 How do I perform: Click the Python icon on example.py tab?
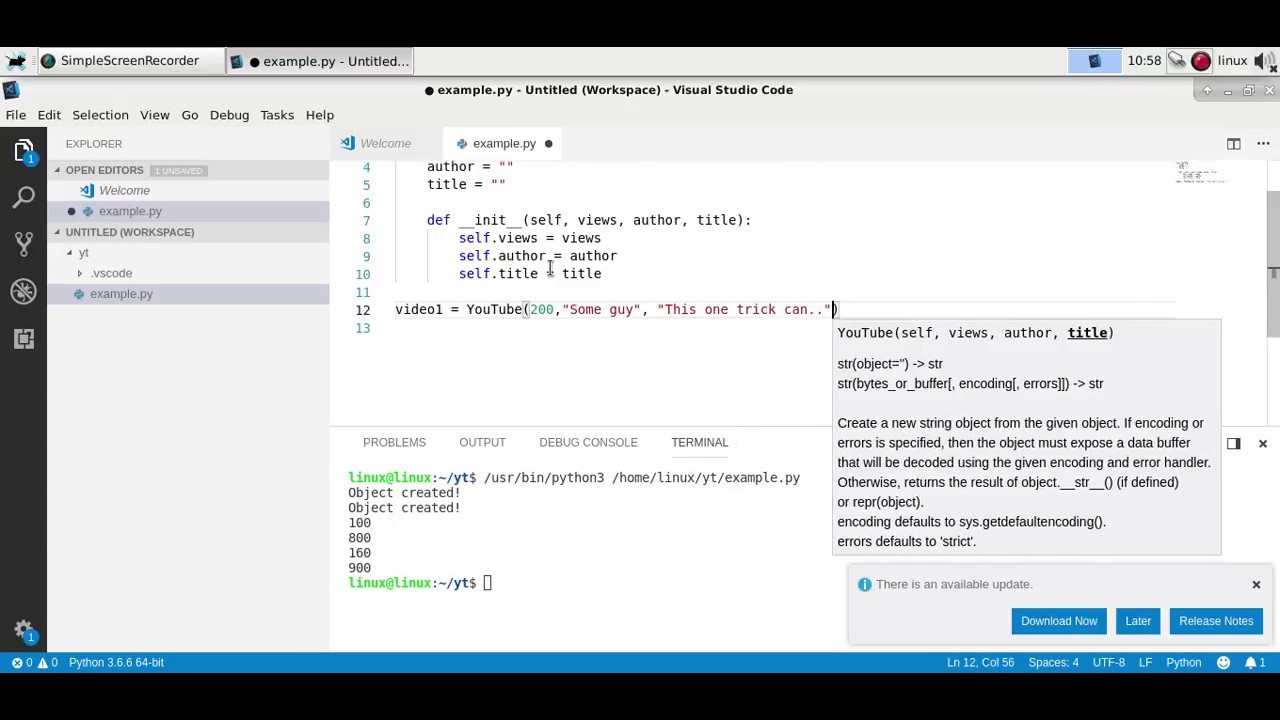click(461, 143)
